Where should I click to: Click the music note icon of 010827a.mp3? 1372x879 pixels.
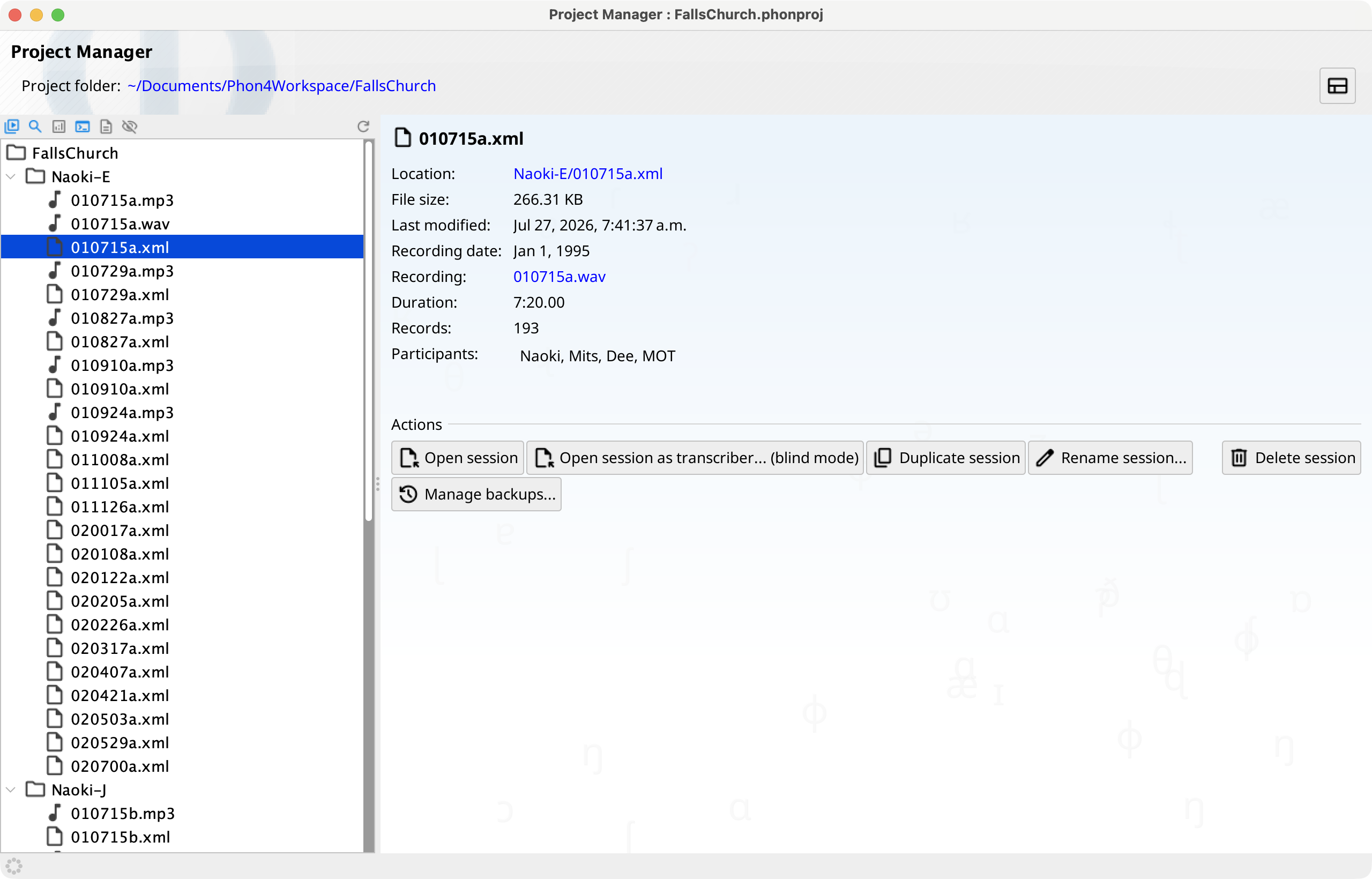[55, 317]
